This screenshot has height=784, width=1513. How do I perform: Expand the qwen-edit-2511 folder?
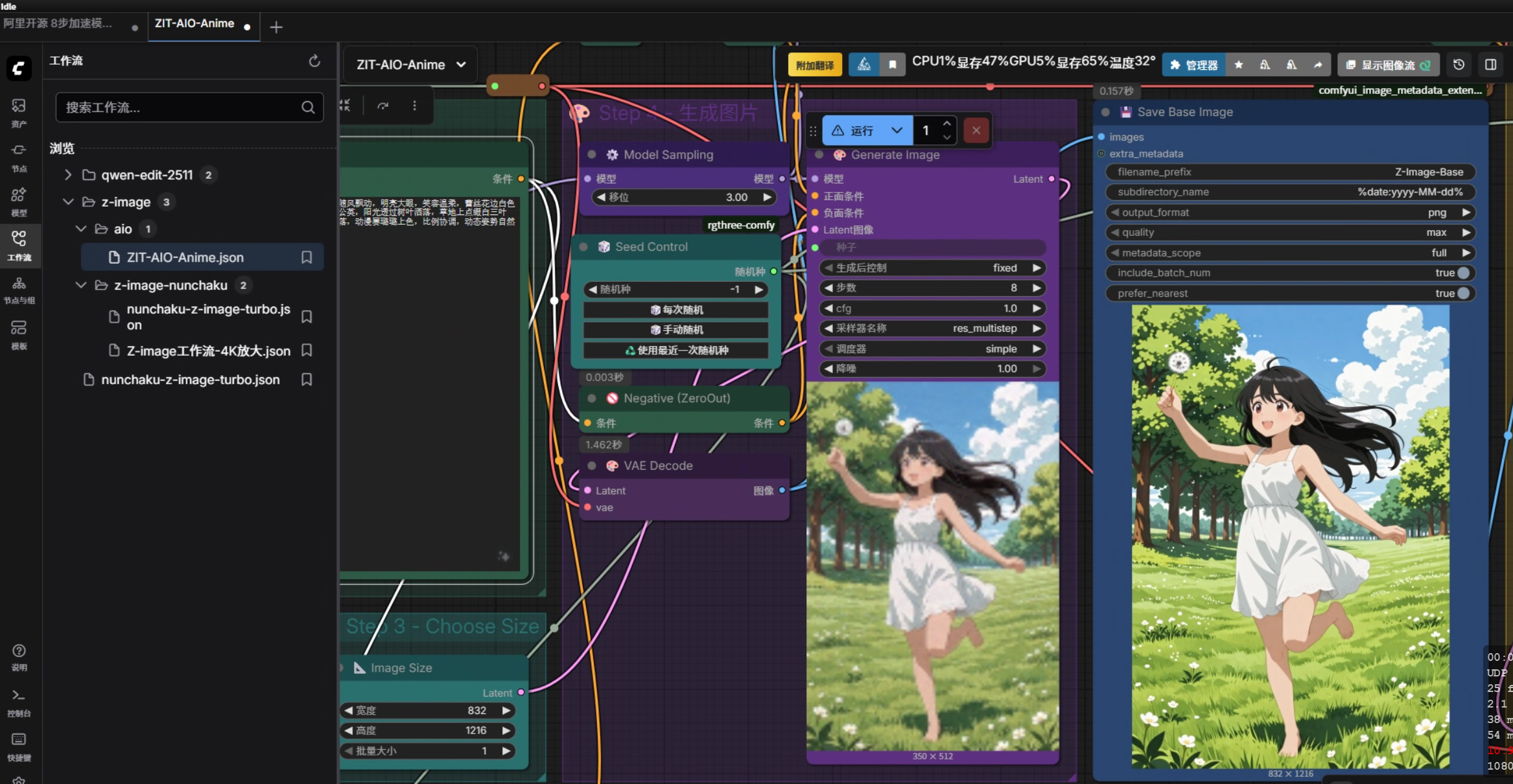(x=68, y=175)
